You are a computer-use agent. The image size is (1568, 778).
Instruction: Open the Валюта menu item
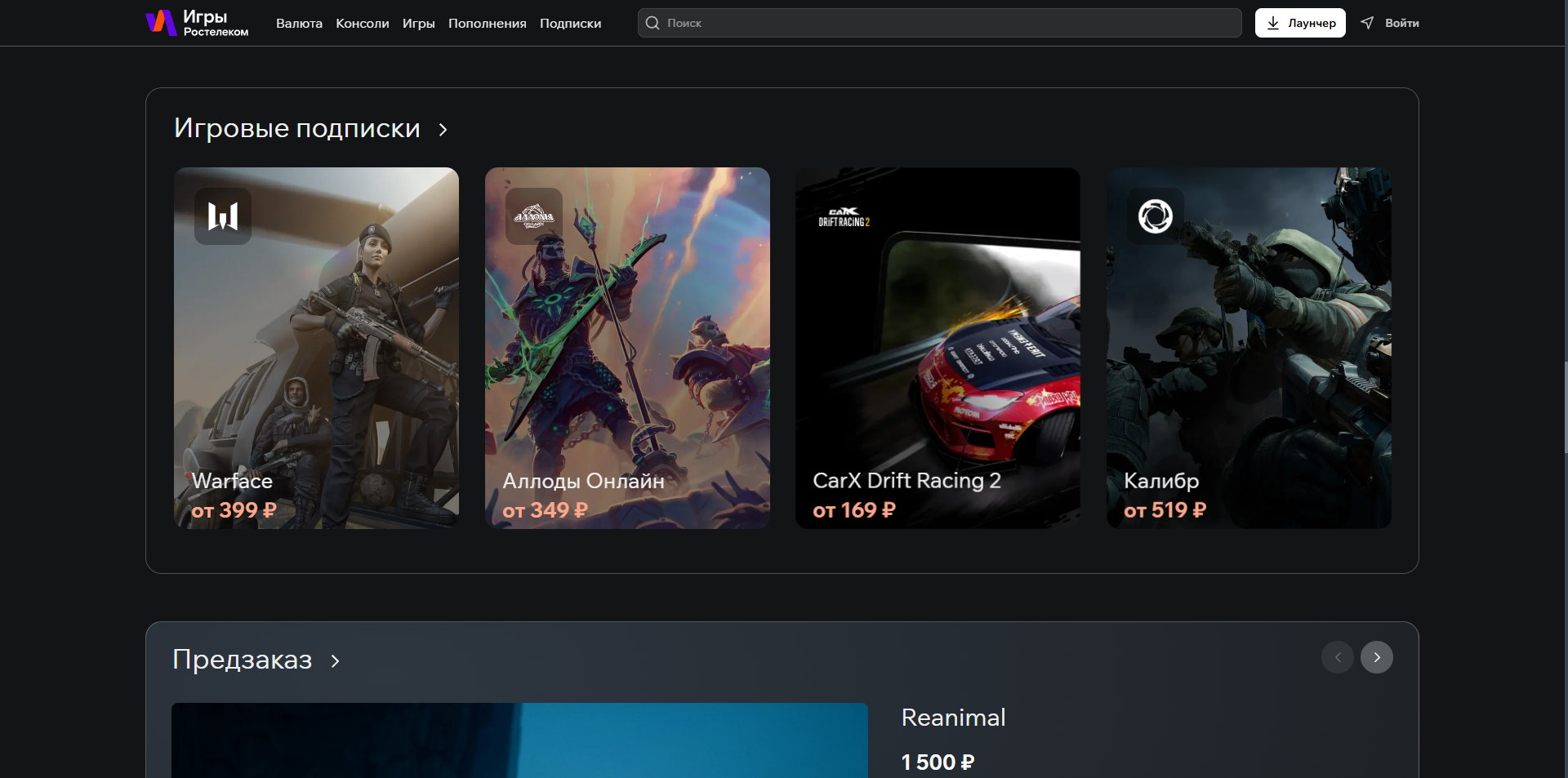pos(299,24)
